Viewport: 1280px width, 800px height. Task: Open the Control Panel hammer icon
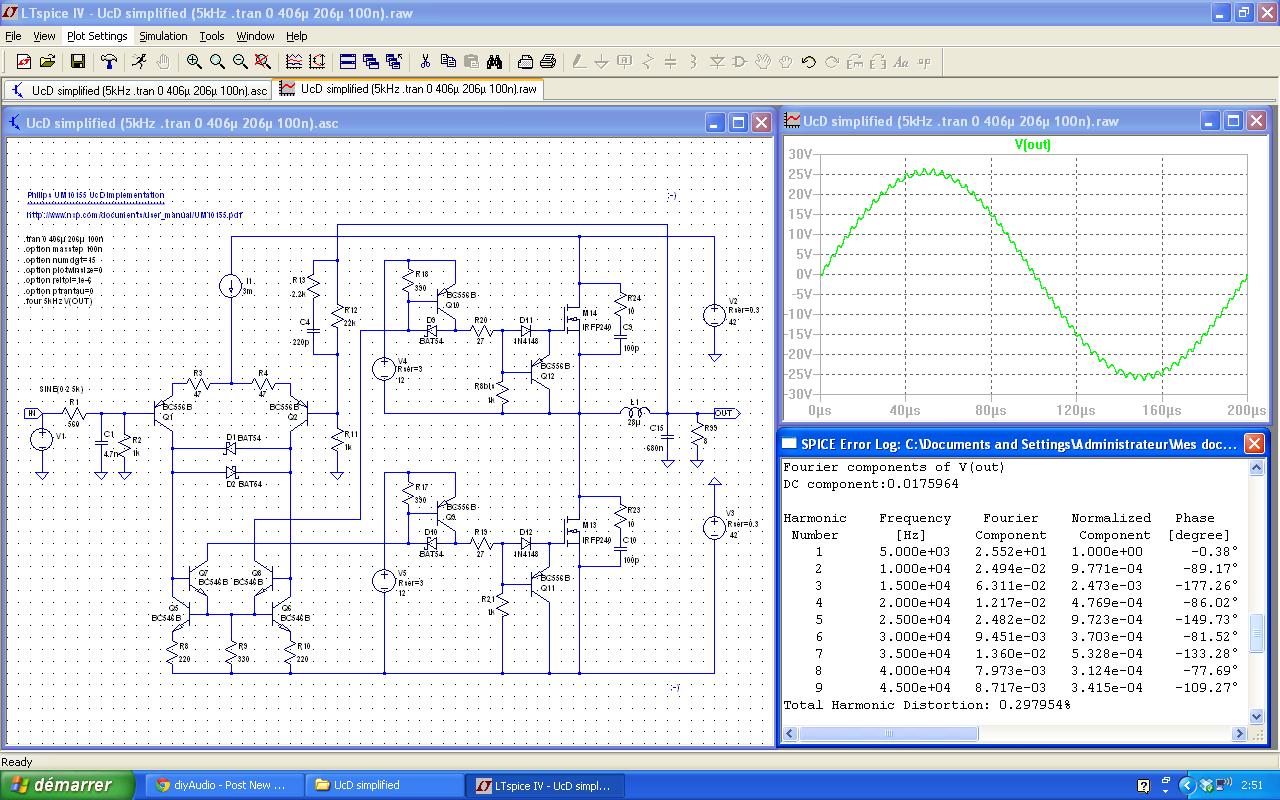click(x=108, y=62)
